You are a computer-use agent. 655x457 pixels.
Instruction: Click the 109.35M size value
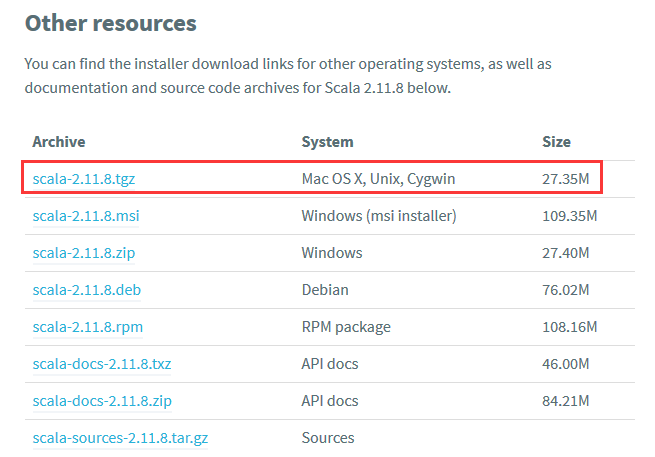coord(570,216)
